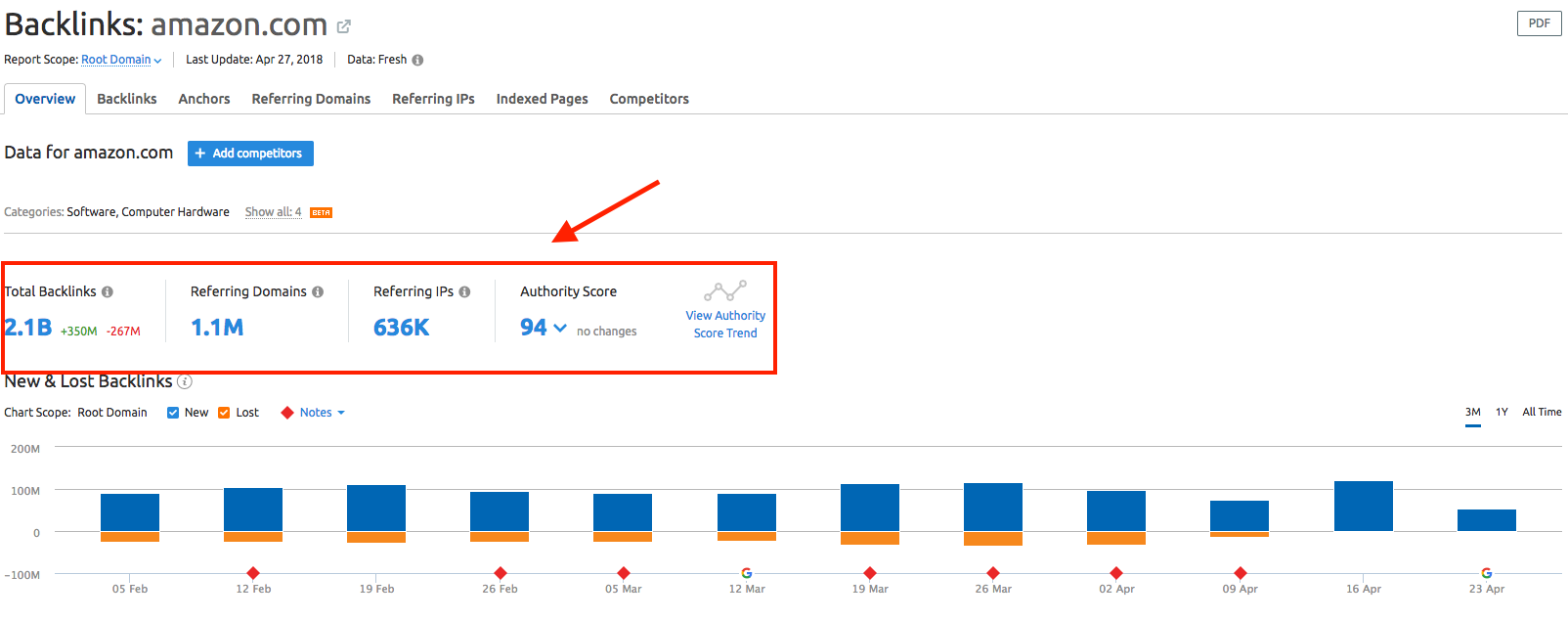1568x620 pixels.
Task: Expand Show all: 4 categories
Action: tap(273, 212)
